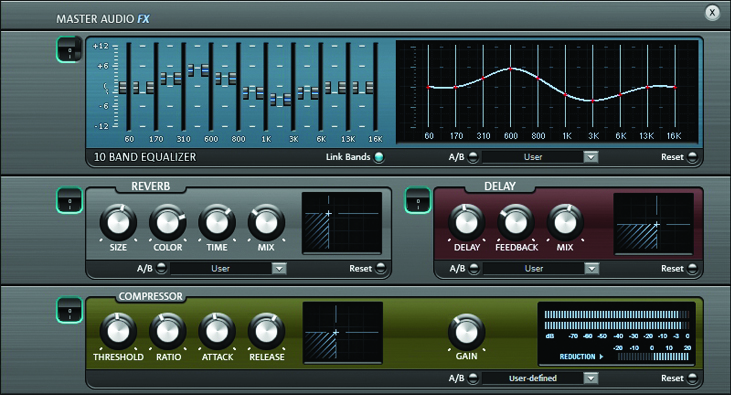Enable the Link Bands indicator

pyautogui.click(x=379, y=157)
